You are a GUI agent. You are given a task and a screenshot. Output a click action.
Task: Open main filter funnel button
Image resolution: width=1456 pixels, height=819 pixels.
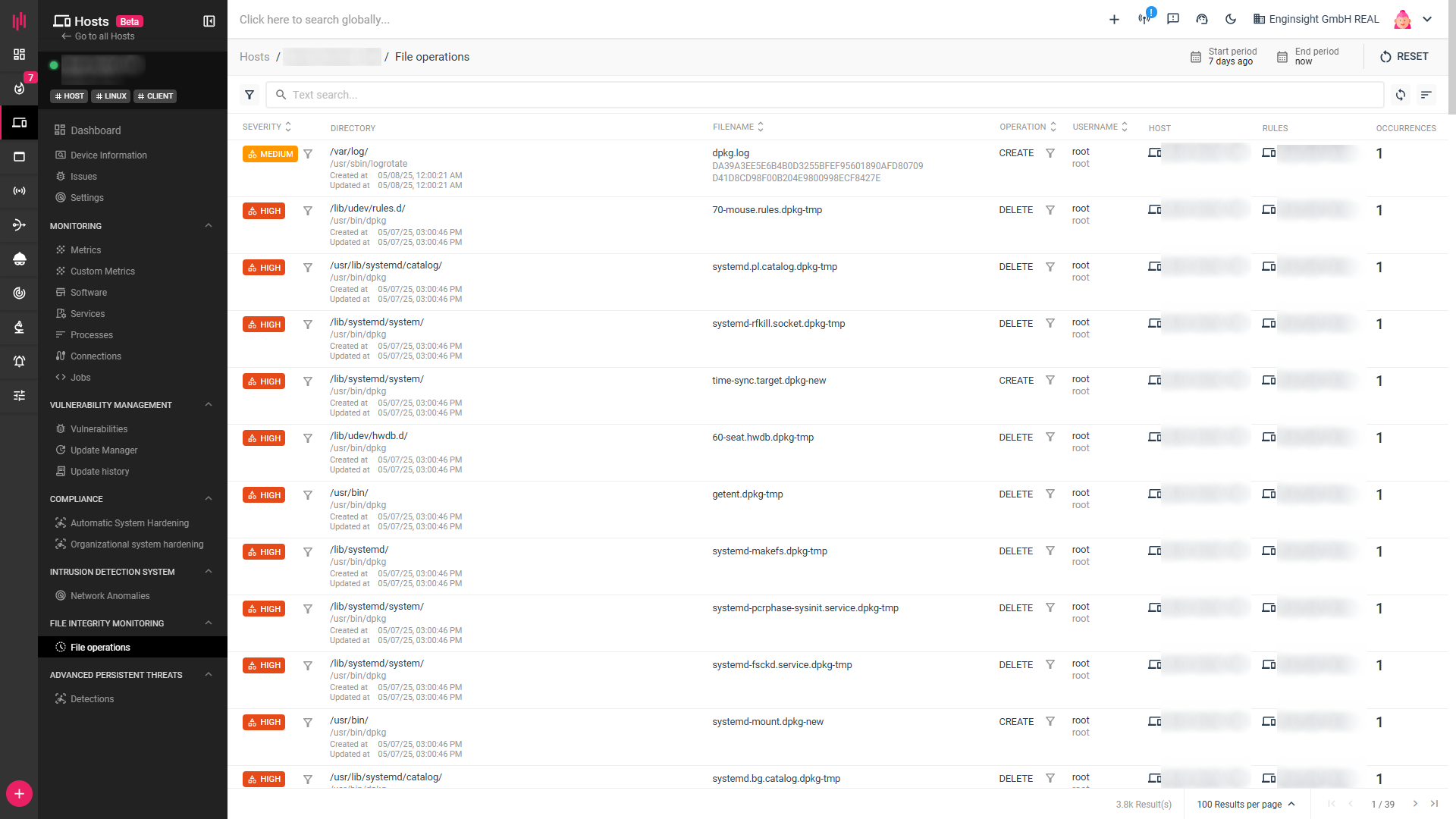[x=249, y=95]
